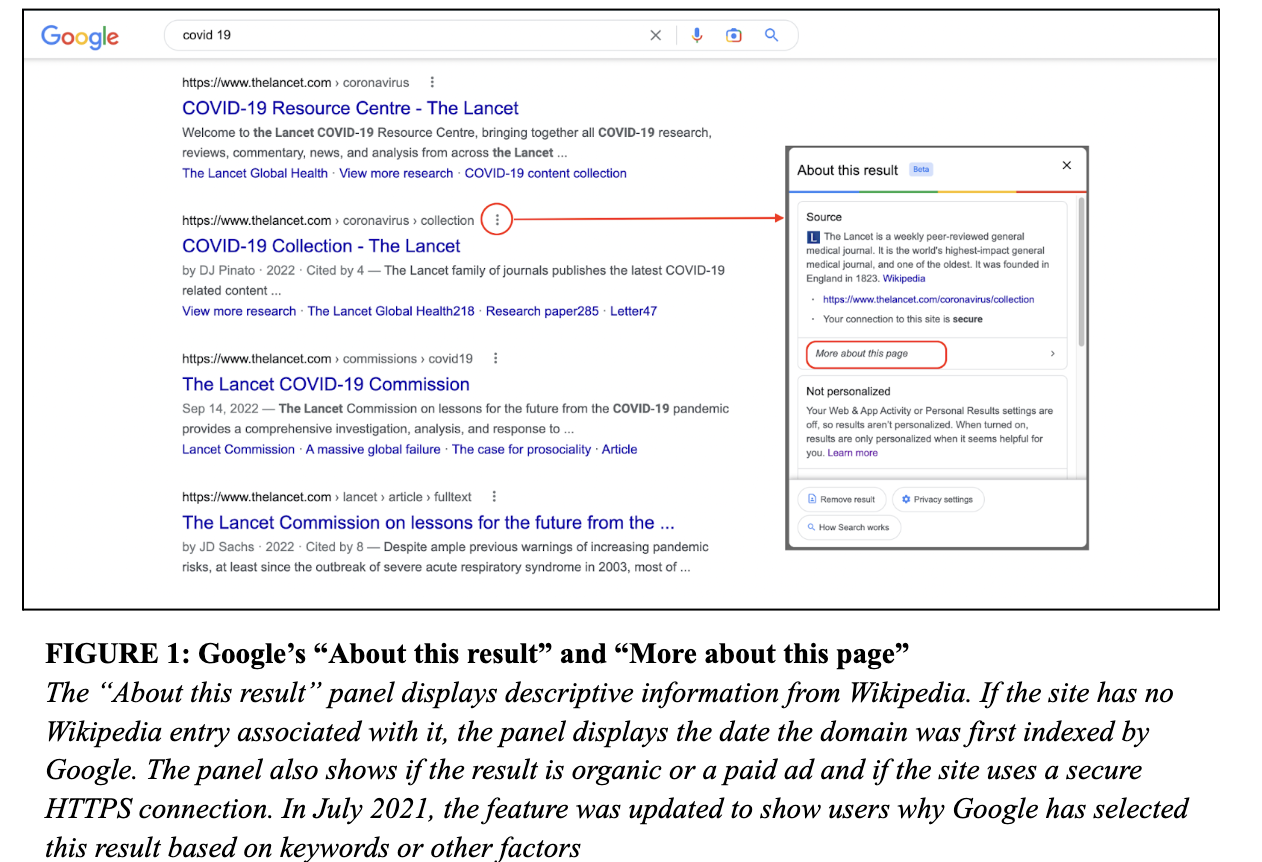Click the panel's vertical scrollbar
The image size is (1262, 862).
coord(1082,270)
